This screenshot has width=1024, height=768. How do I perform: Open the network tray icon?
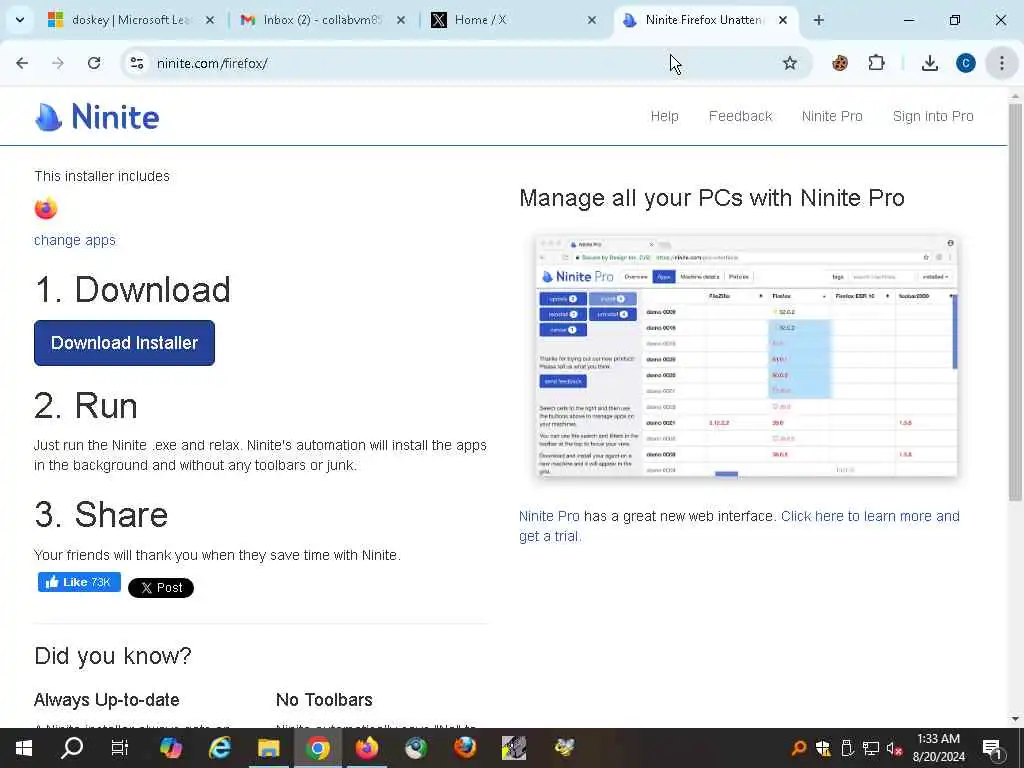tap(871, 748)
